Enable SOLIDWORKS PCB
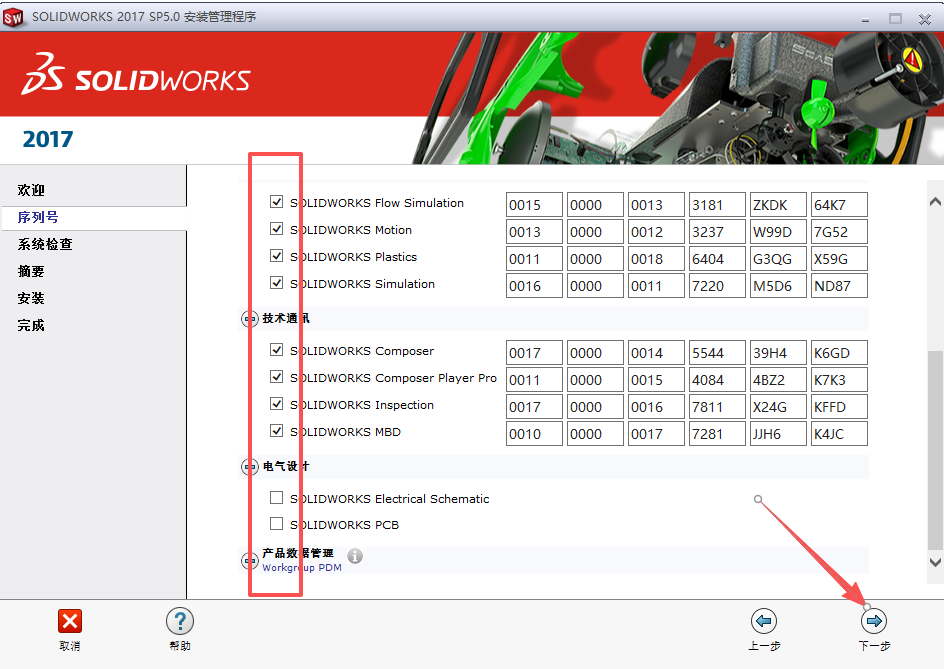The image size is (944, 669). [277, 522]
